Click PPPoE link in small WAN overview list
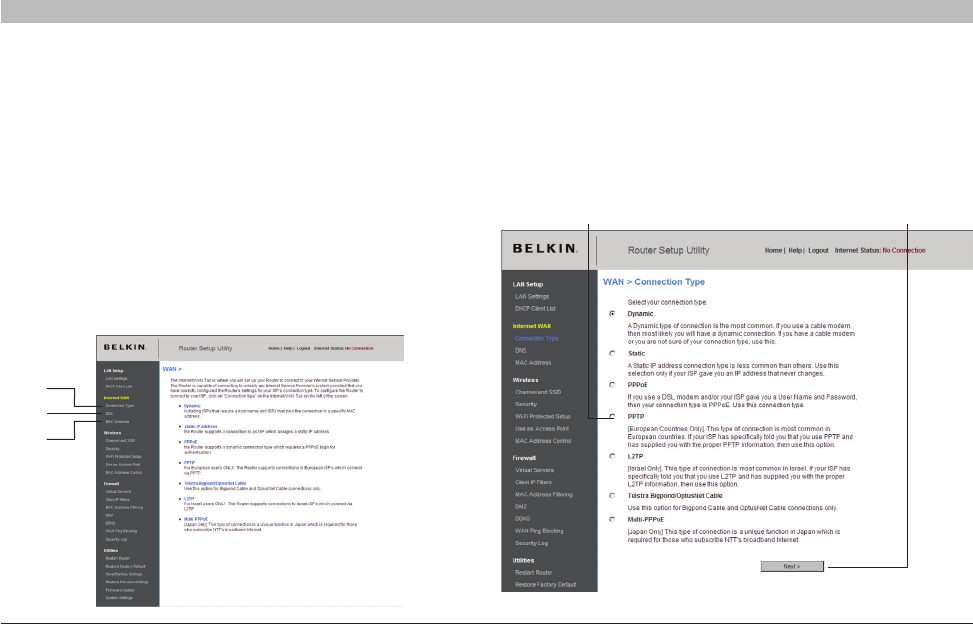This screenshot has height=624, width=973. click(x=190, y=442)
